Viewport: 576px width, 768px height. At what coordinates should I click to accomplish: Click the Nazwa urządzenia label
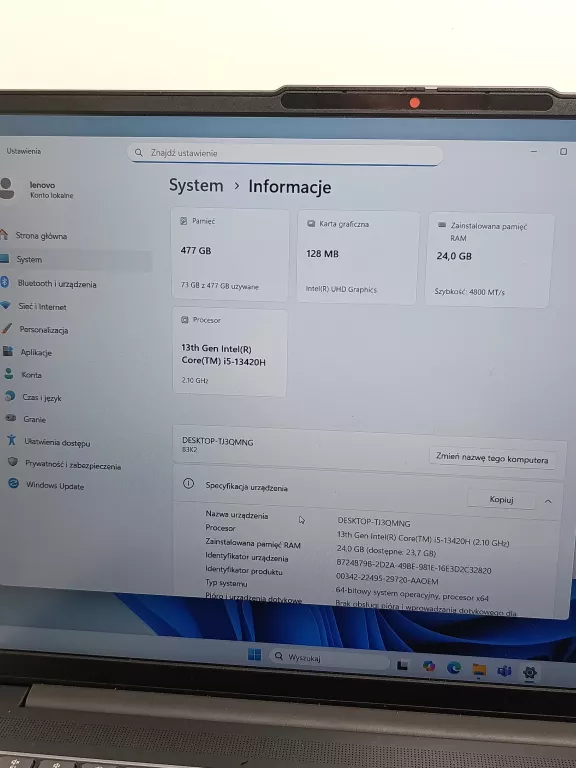click(237, 515)
